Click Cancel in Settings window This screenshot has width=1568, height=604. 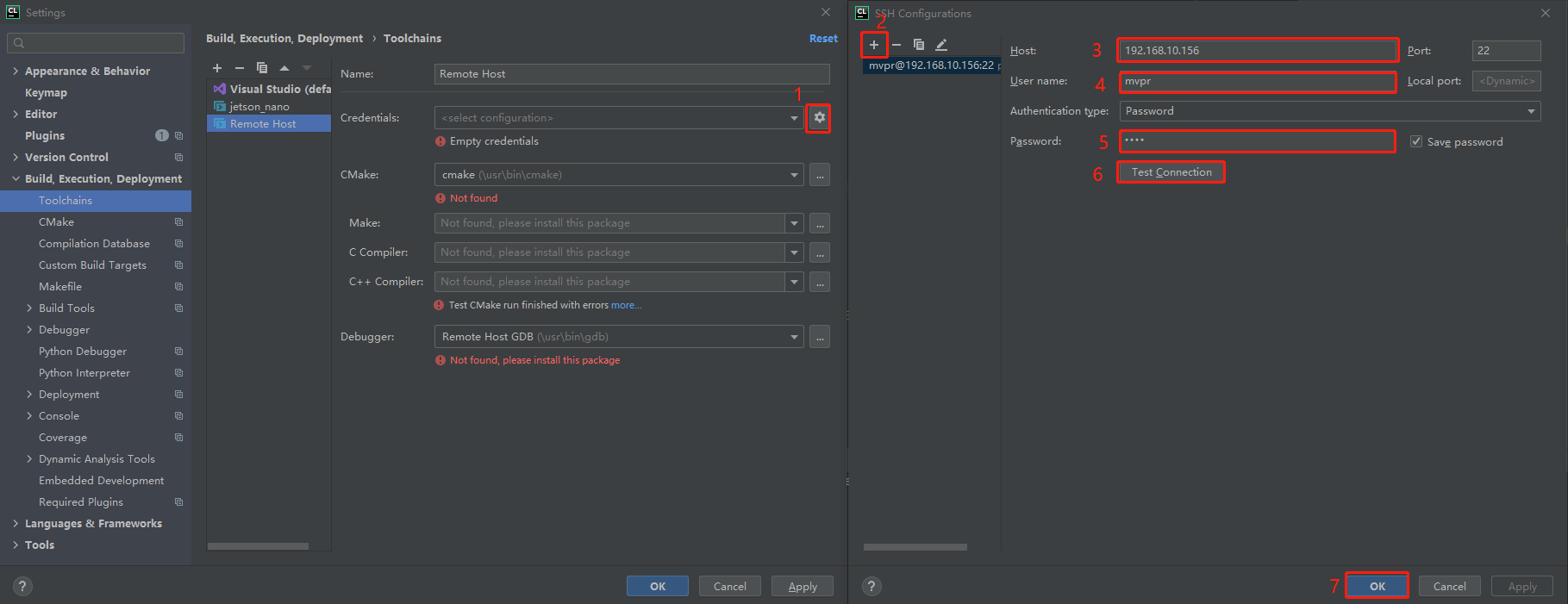pyautogui.click(x=730, y=586)
